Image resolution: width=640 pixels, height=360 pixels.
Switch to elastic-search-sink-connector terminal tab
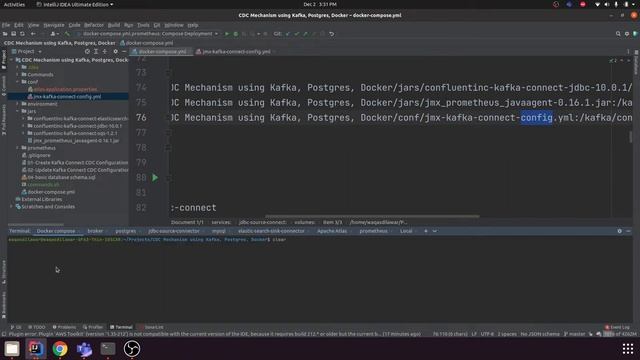point(271,231)
